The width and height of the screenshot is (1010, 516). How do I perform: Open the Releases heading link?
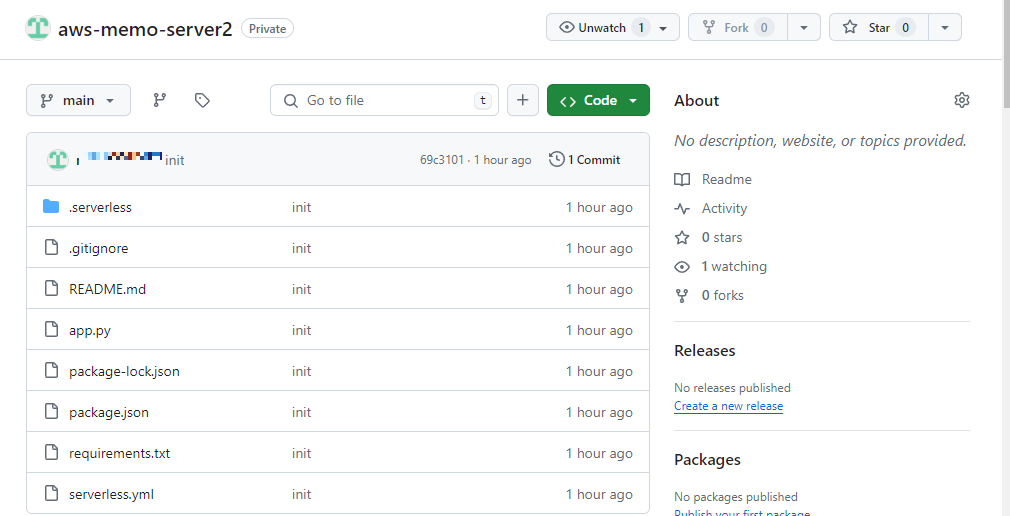point(705,351)
